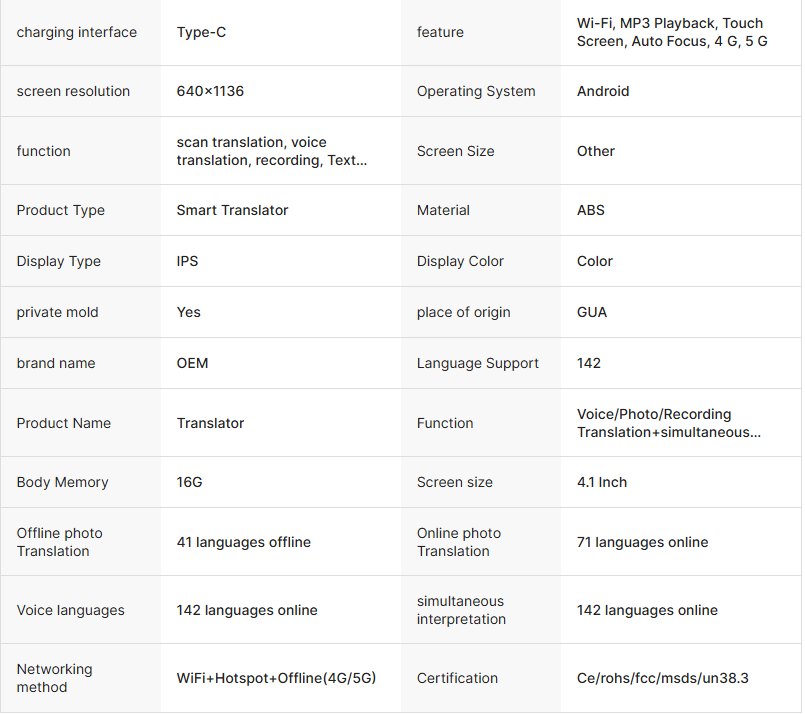Select the OEM brand name value
This screenshot has width=805, height=714.
click(x=192, y=363)
